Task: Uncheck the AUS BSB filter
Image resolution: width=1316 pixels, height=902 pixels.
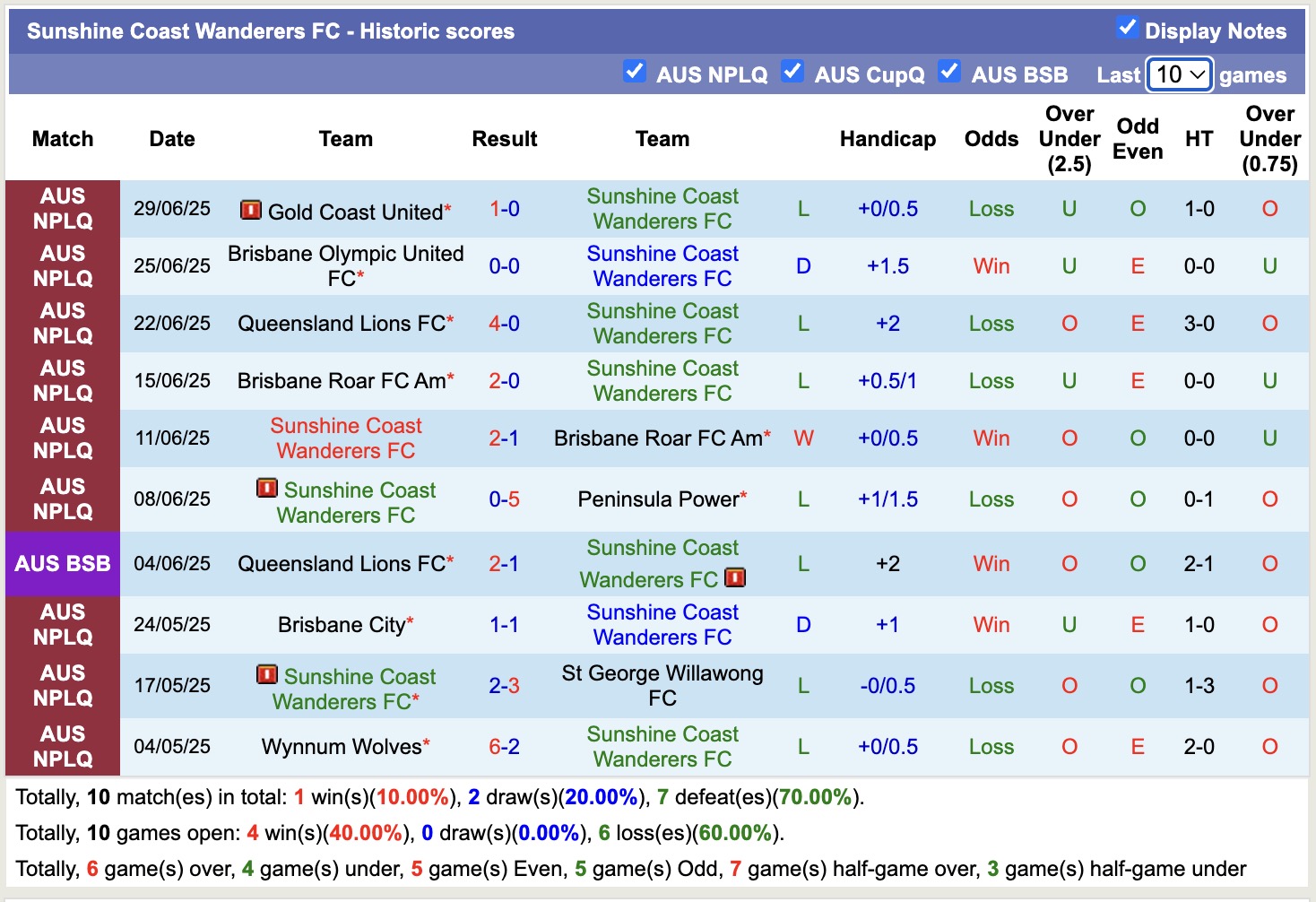Action: coord(949,70)
